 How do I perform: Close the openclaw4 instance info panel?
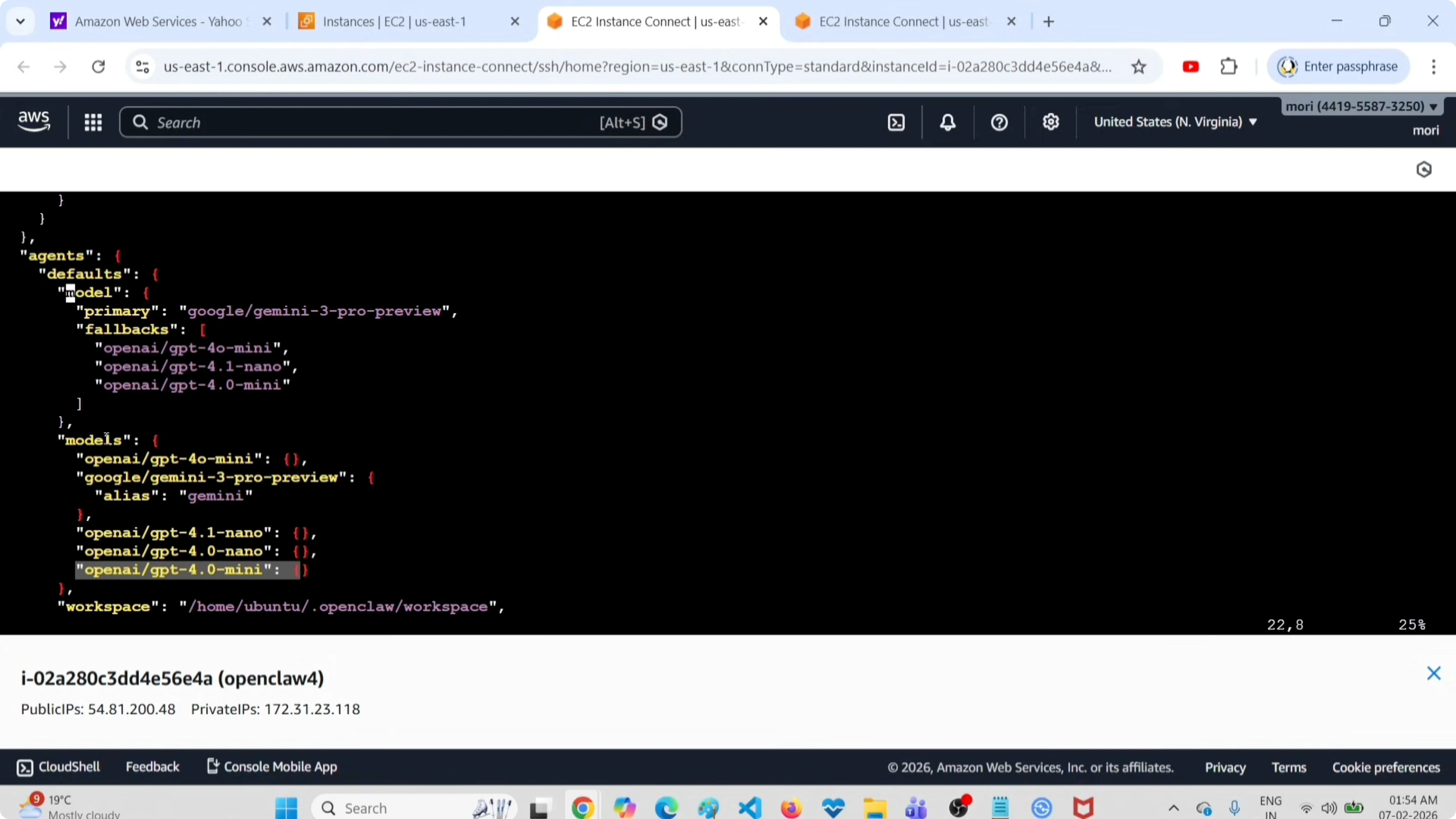[1433, 673]
